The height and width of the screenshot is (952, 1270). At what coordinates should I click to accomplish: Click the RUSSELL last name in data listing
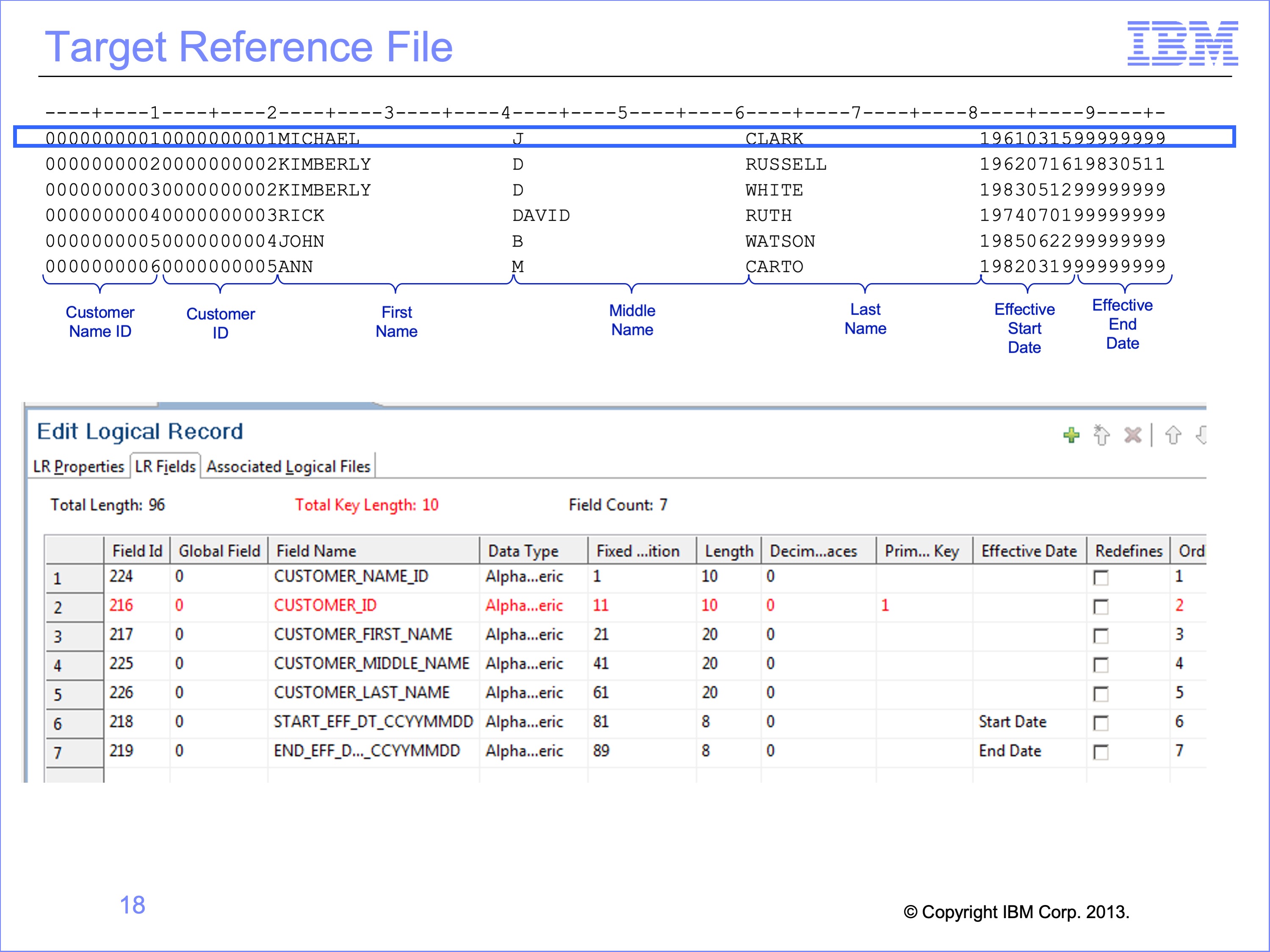point(786,165)
